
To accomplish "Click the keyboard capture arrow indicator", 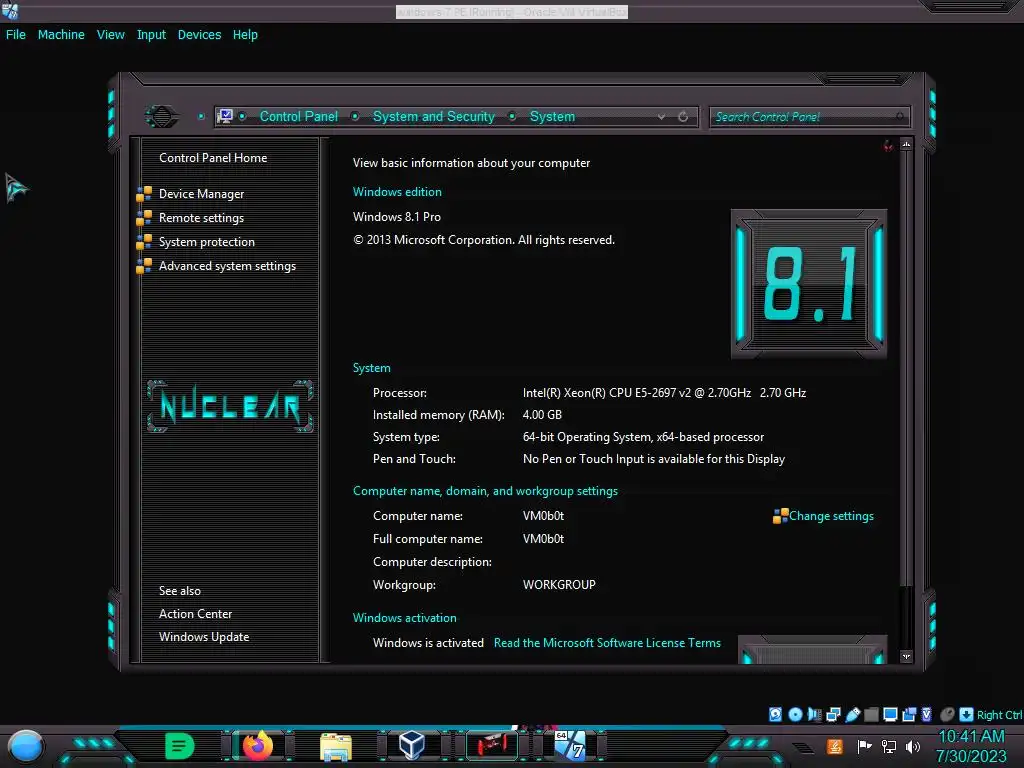I will [x=966, y=714].
